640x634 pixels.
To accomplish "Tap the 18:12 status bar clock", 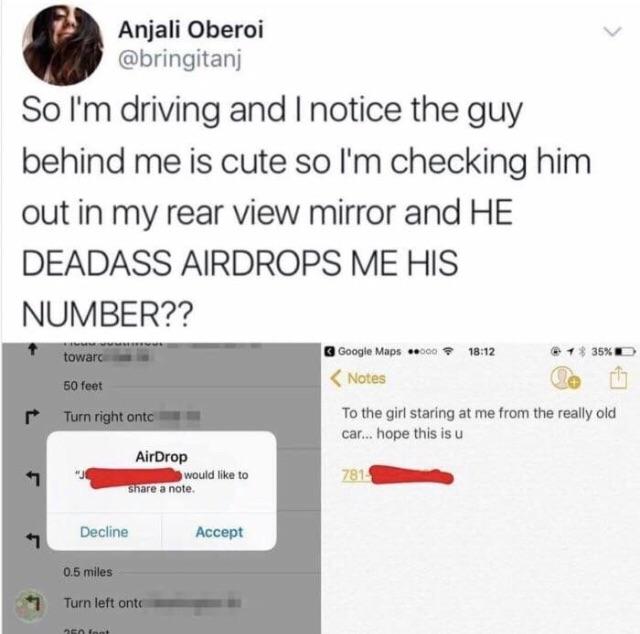I will (482, 351).
